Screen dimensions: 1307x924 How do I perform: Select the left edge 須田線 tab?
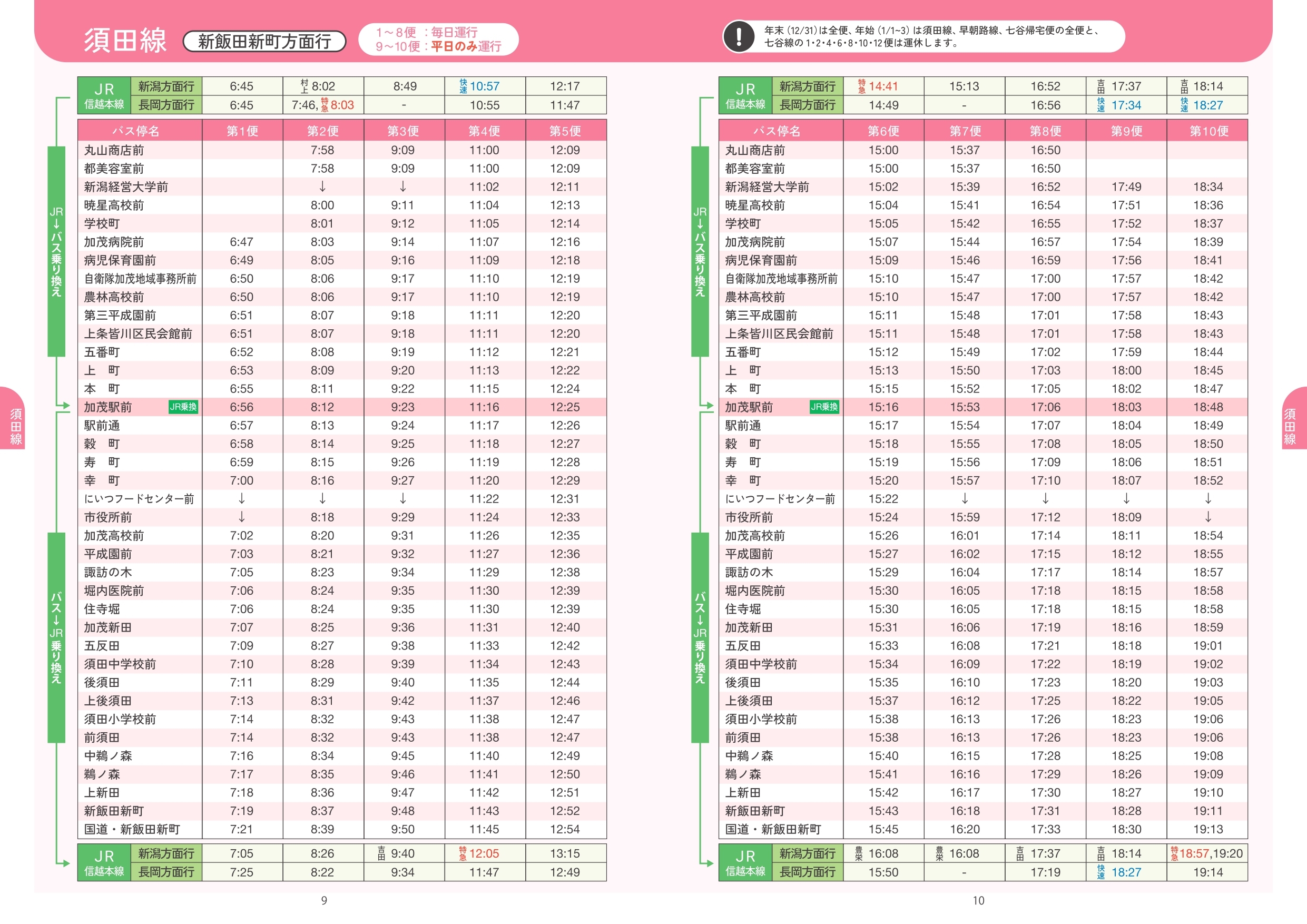point(15,426)
